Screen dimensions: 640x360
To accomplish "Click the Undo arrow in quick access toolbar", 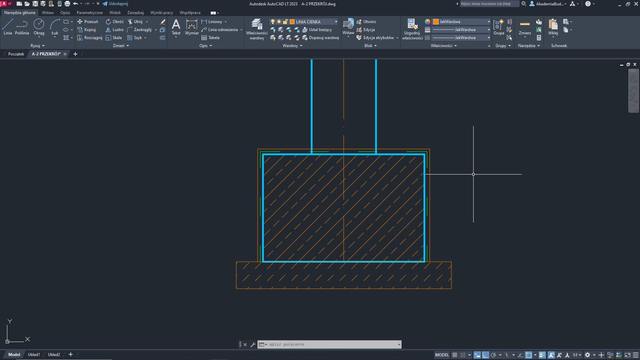I will tap(76, 4).
